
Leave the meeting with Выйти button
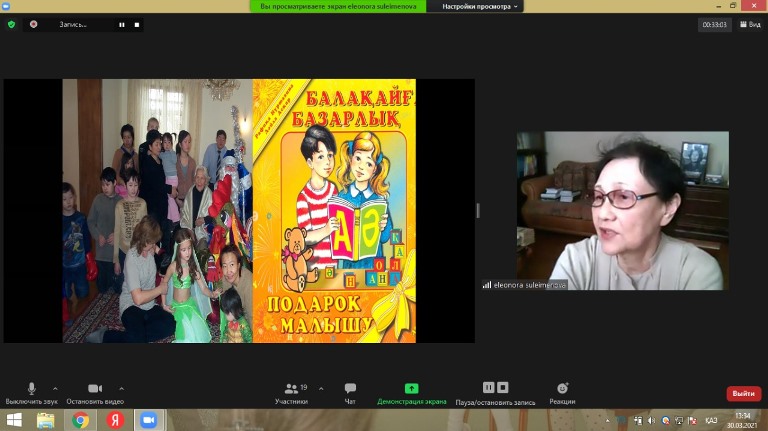tap(744, 393)
